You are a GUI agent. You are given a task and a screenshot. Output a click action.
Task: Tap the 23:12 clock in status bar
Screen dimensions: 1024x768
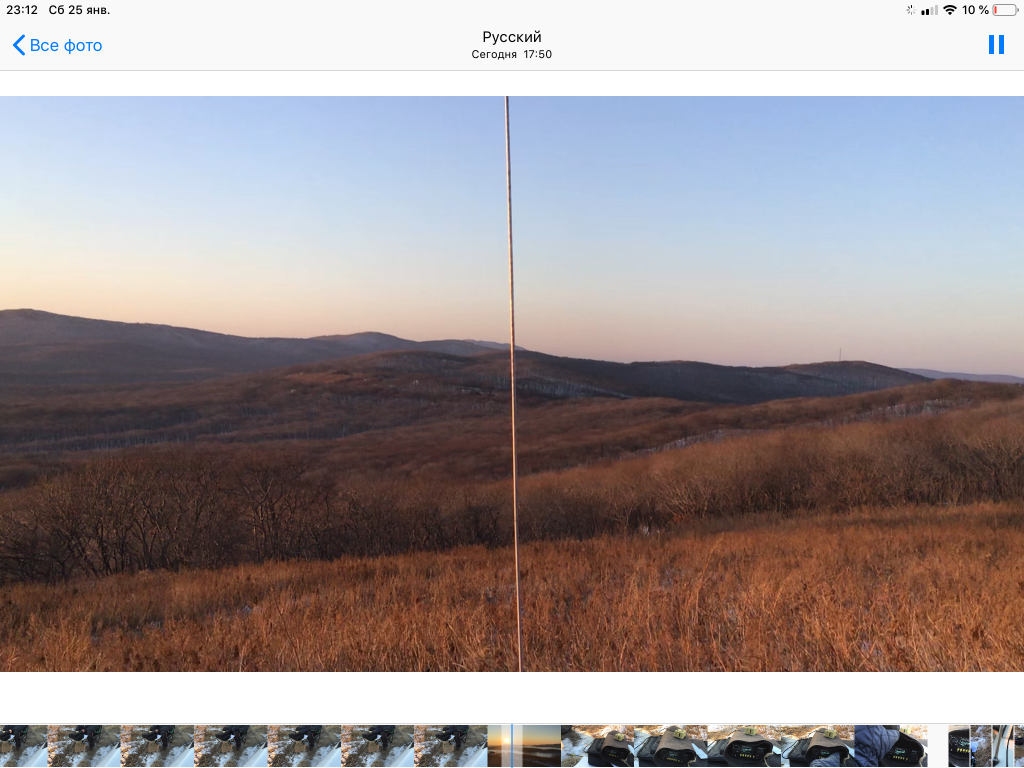pyautogui.click(x=22, y=10)
